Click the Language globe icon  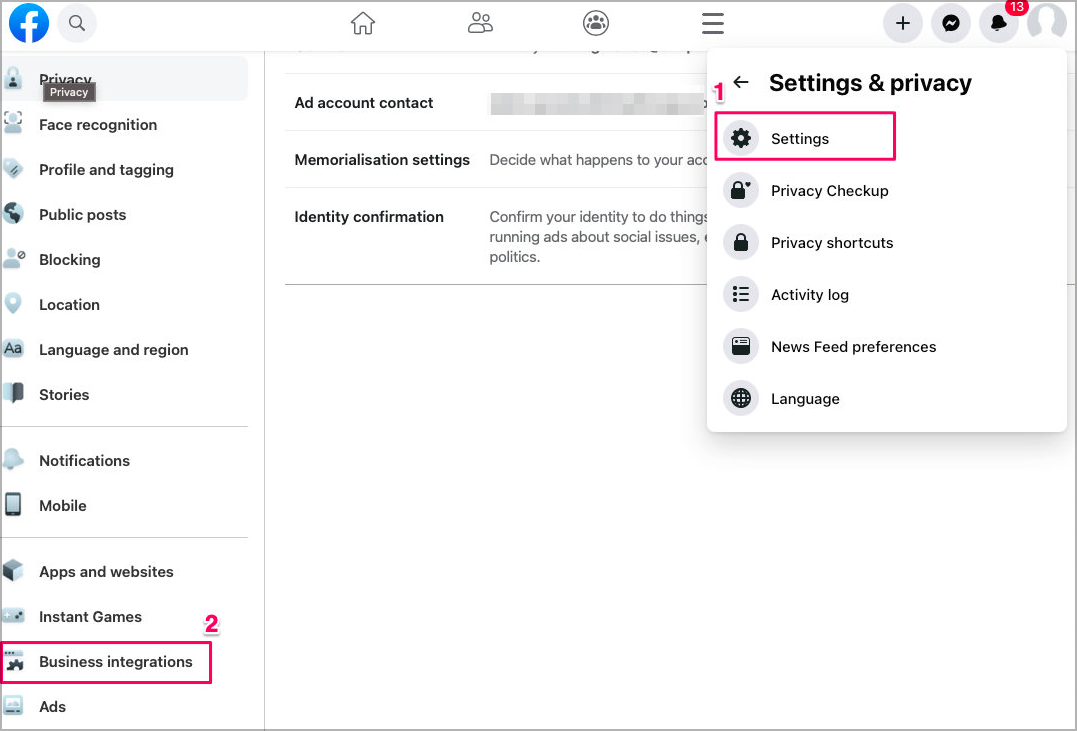click(x=740, y=398)
